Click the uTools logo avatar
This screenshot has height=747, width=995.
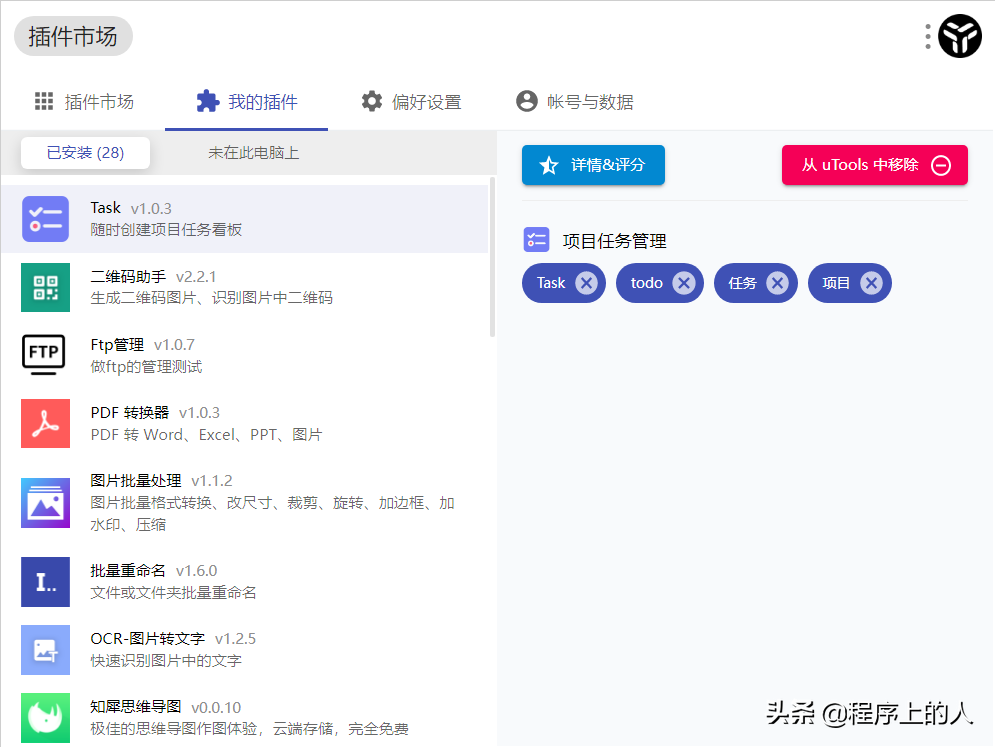point(959,36)
